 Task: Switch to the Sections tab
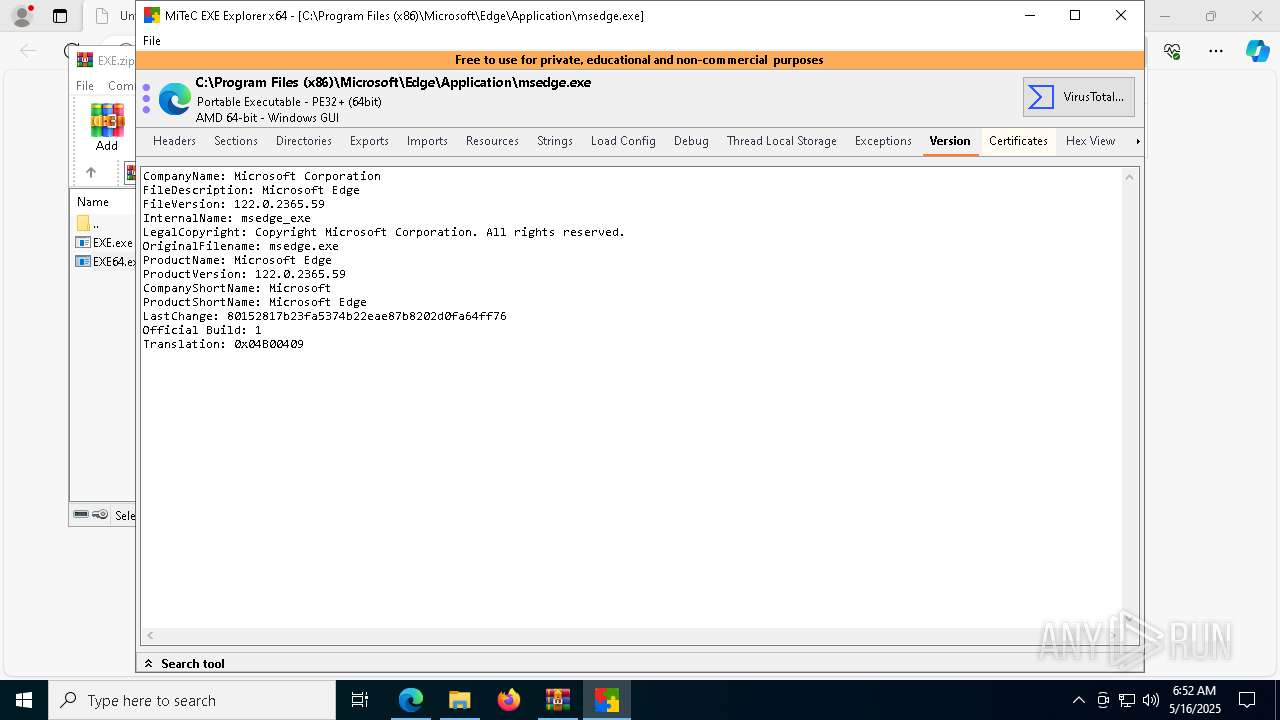pos(236,141)
